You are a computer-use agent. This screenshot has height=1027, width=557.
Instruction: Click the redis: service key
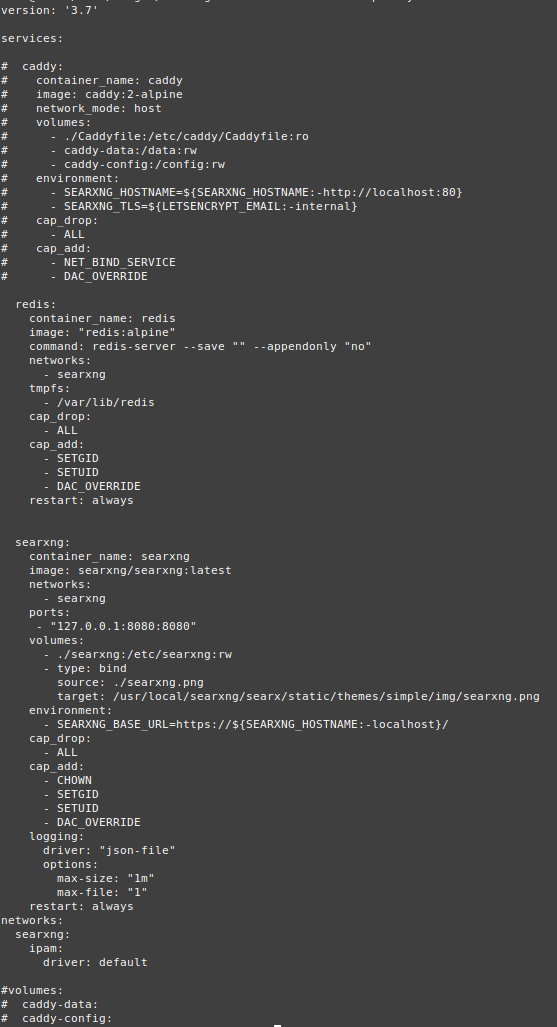36,305
